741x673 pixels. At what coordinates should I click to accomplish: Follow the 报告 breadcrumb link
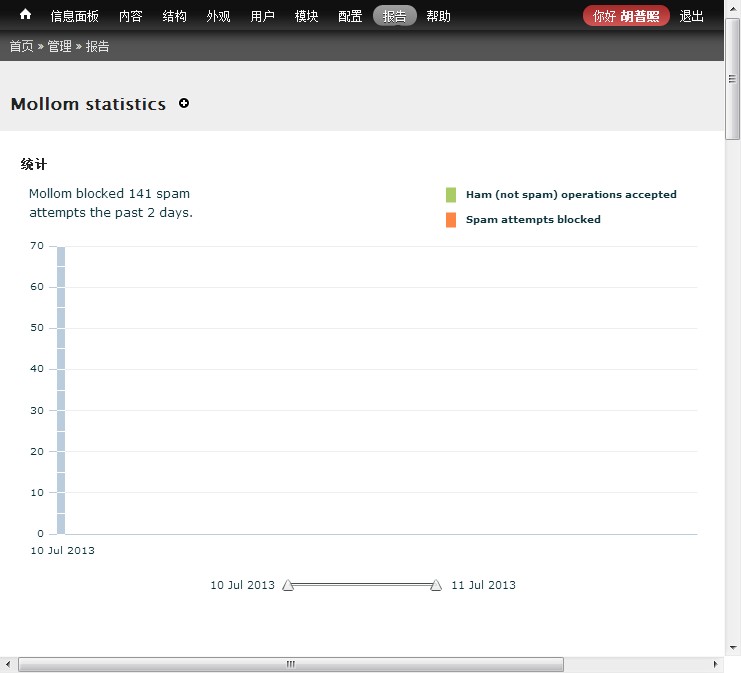click(x=97, y=46)
